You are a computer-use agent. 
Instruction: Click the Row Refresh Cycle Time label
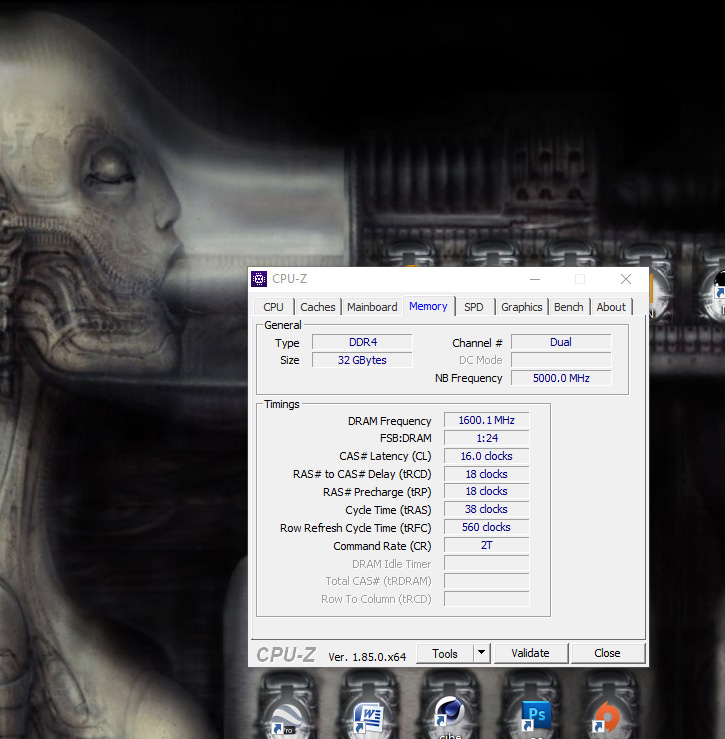click(355, 528)
